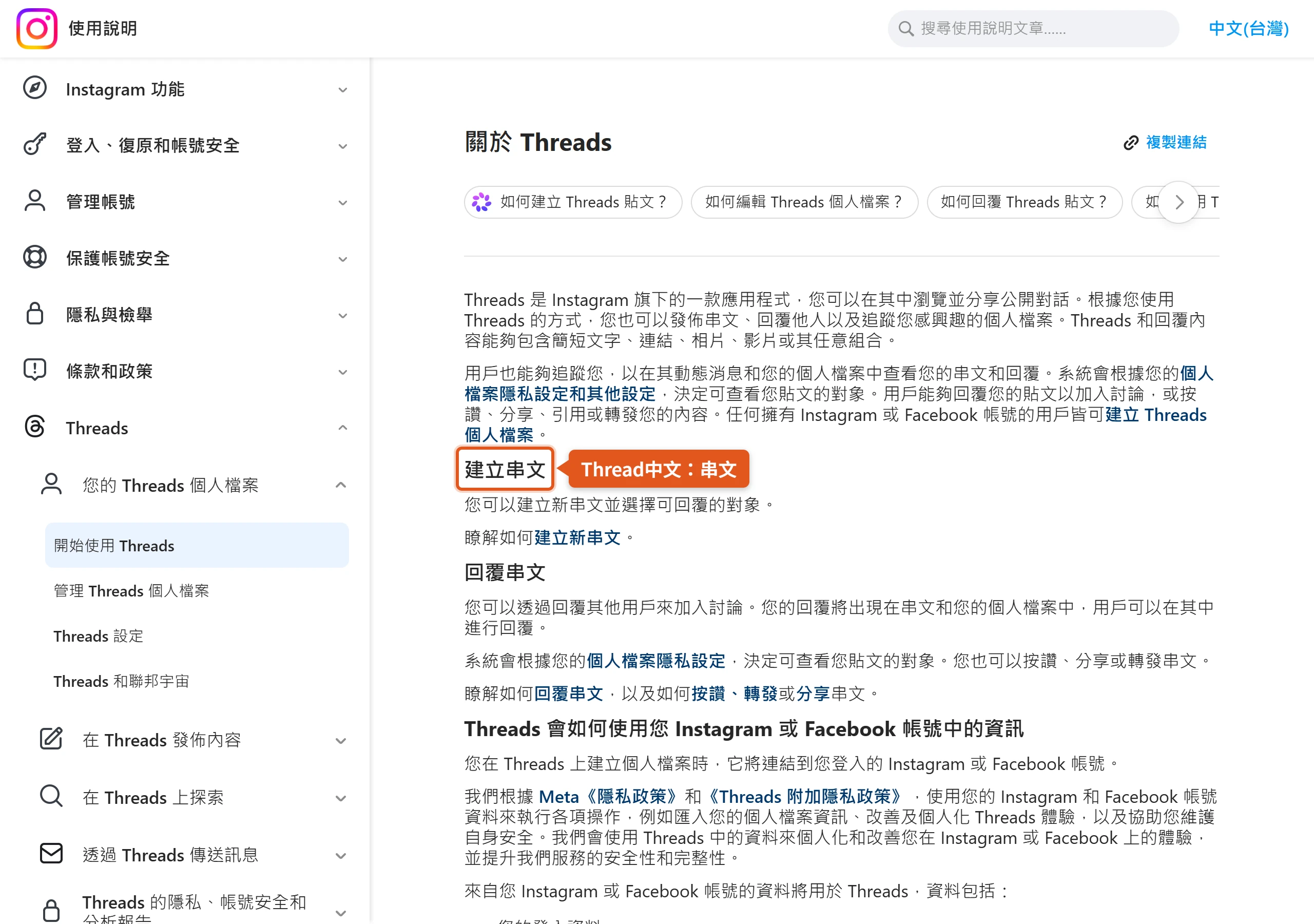Open the 中文(台灣) language selector

(x=1248, y=29)
